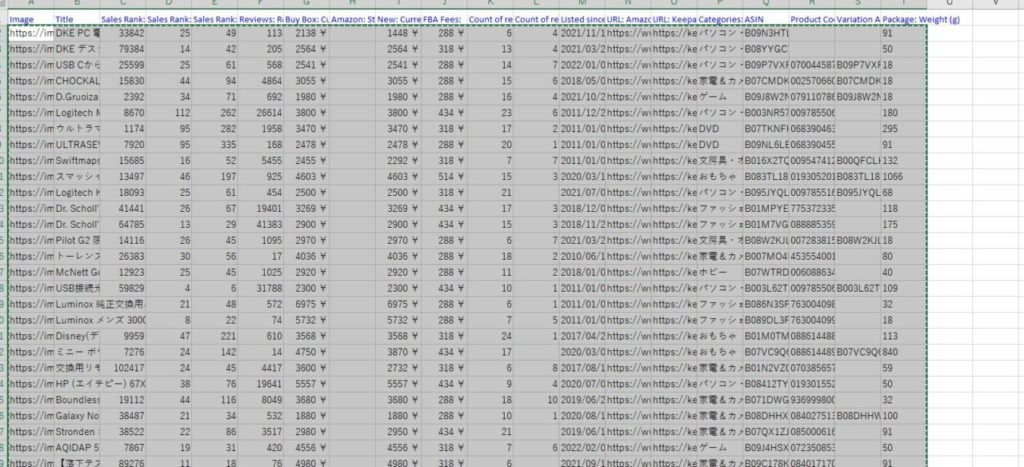Click the "Product Co" header cell
The image size is (1024, 467).
(812, 20)
